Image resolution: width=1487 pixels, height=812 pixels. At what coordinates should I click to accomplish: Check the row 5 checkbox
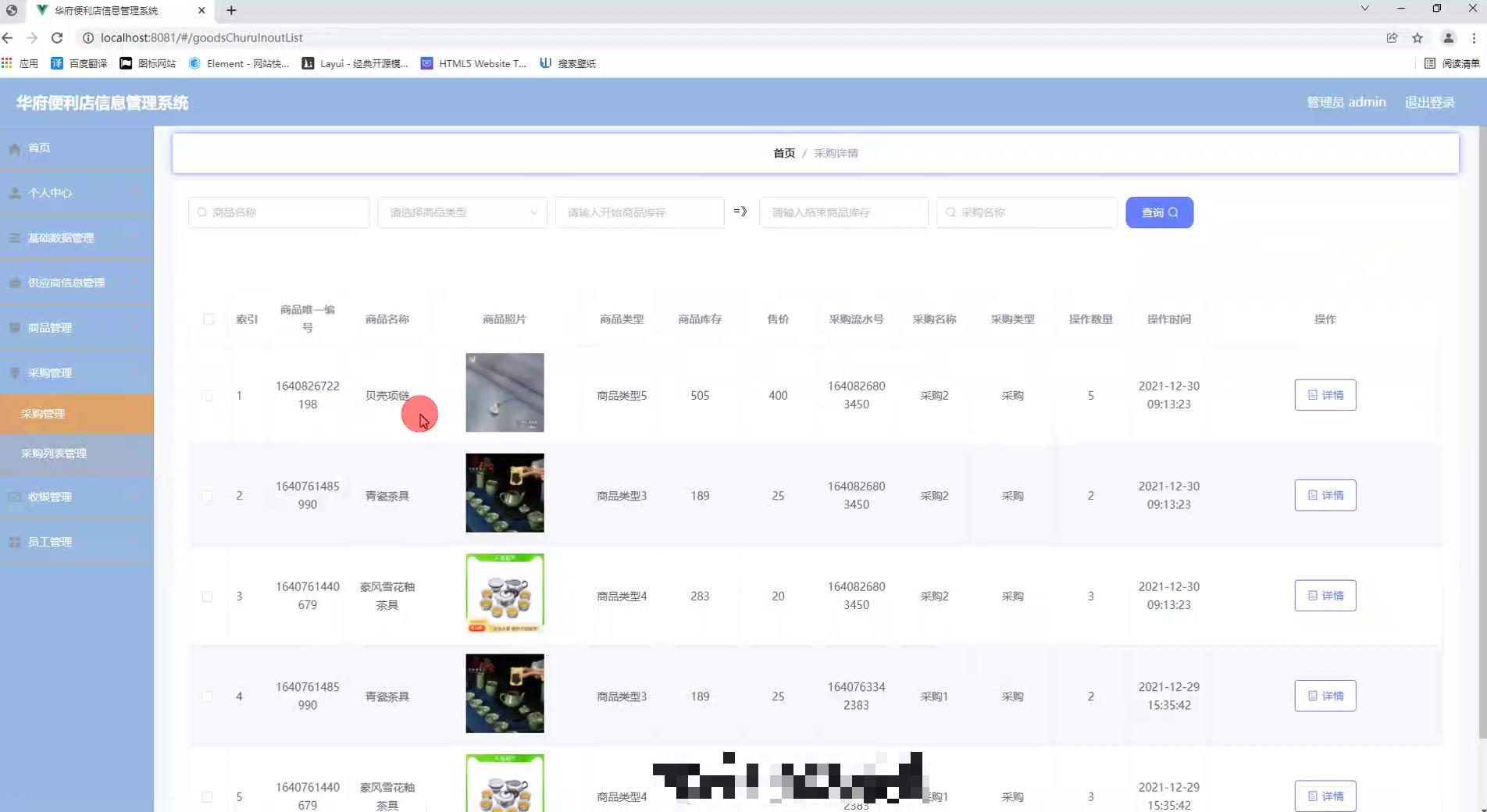pos(207,796)
